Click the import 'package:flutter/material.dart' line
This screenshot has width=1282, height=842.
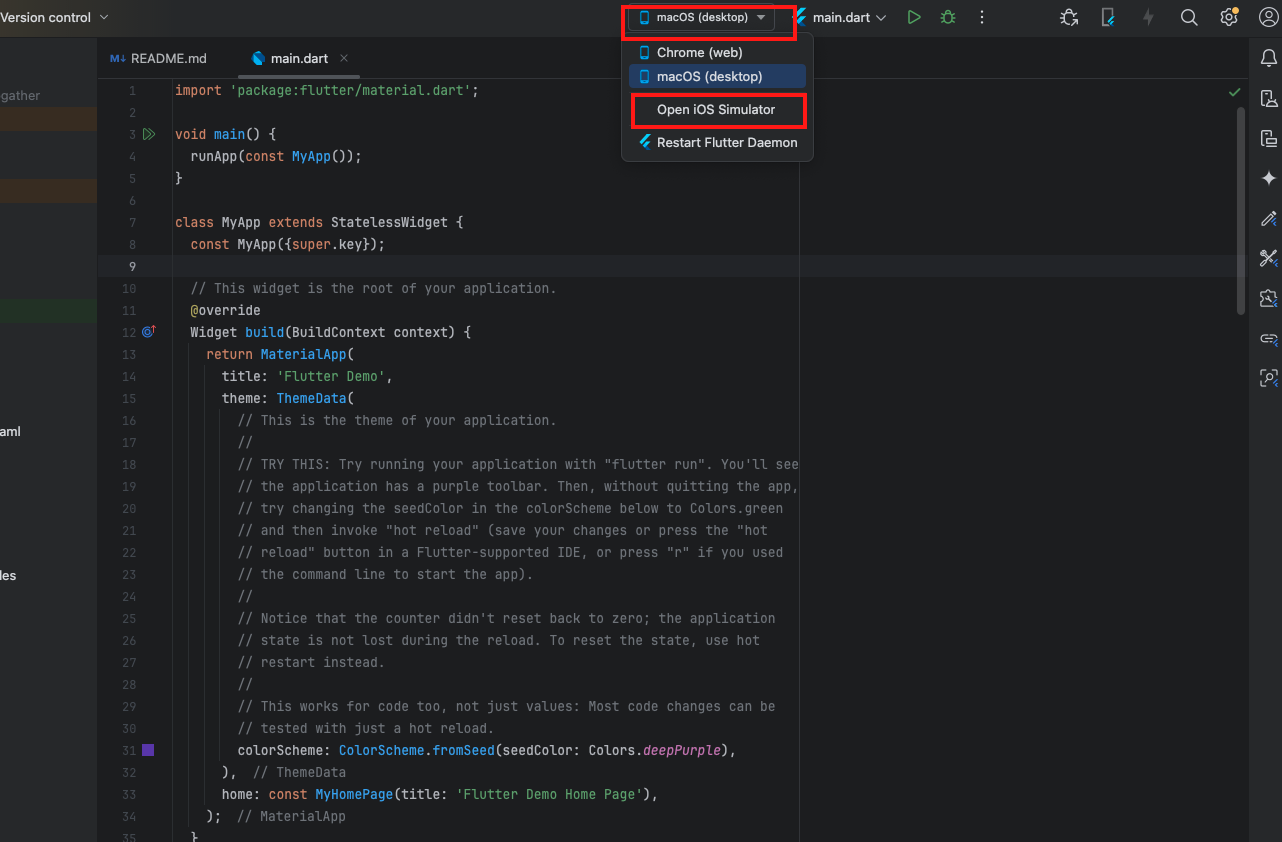coord(327,90)
